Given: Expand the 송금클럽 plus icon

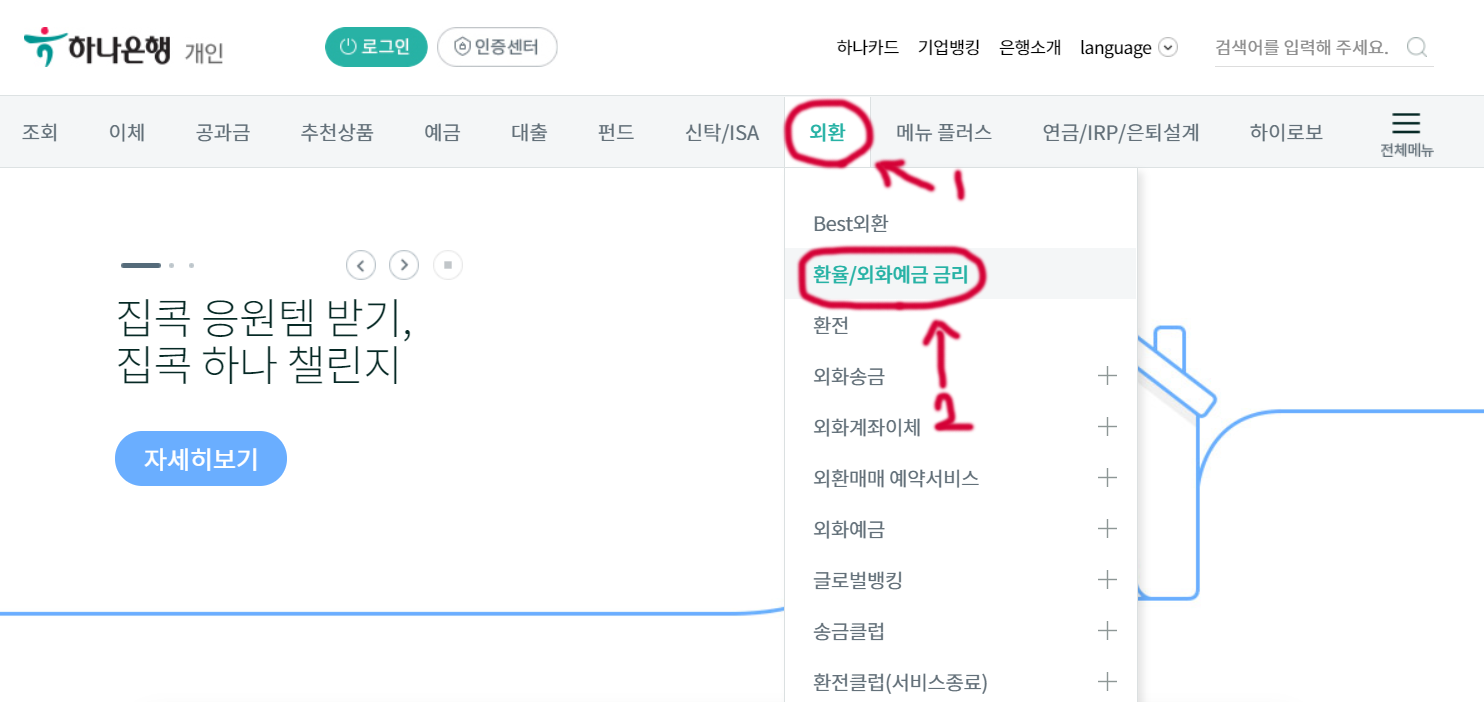Looking at the screenshot, I should tap(1107, 631).
